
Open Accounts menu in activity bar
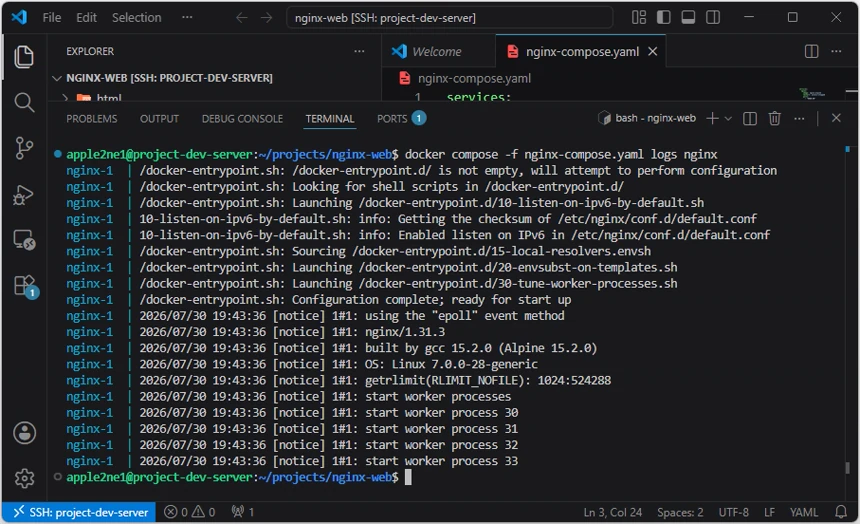[24, 433]
